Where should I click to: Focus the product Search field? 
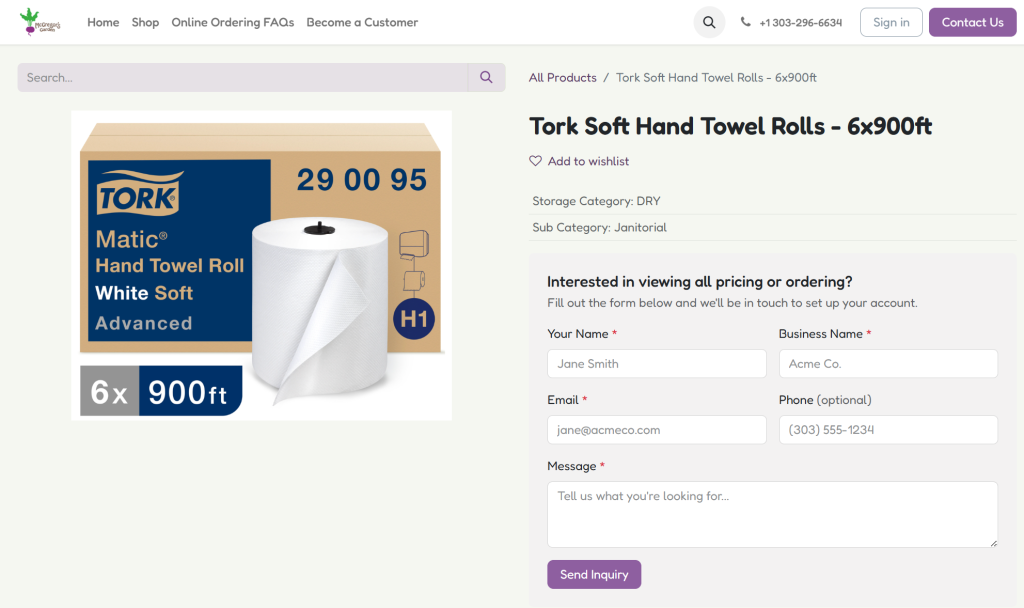coord(243,77)
